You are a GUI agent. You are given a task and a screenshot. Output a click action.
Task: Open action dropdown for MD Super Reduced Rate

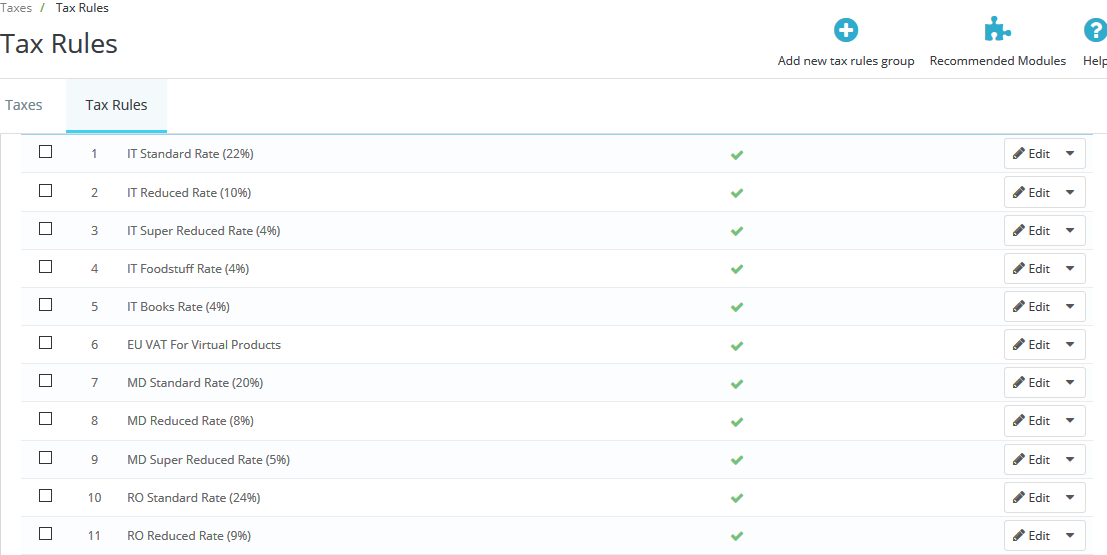coord(1070,460)
